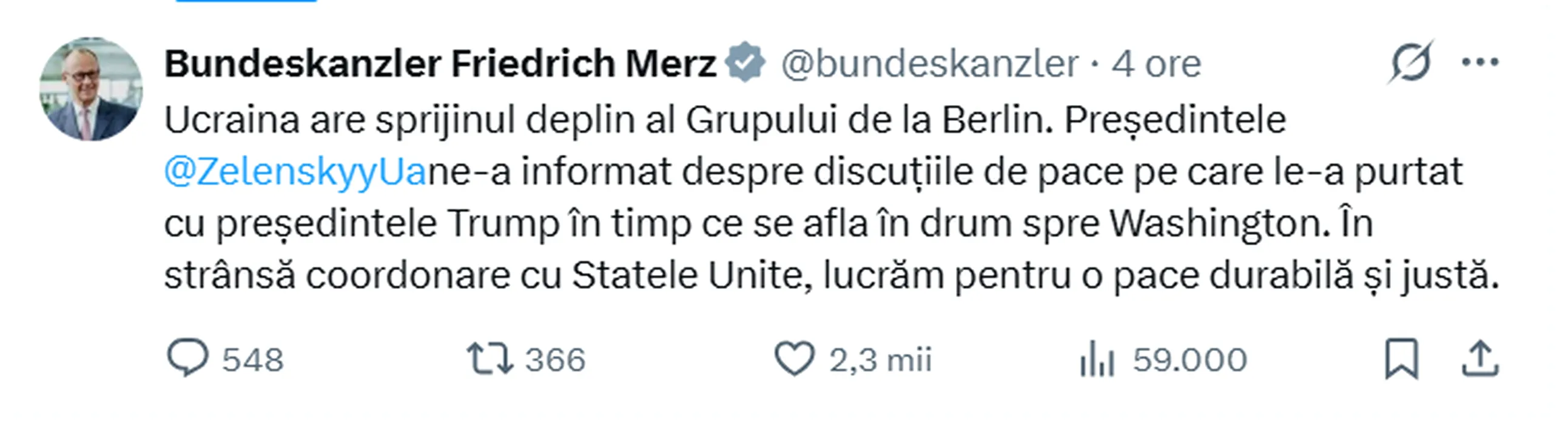The width and height of the screenshot is (1568, 425).
Task: Click the 59.000 views count
Action: [1189, 360]
